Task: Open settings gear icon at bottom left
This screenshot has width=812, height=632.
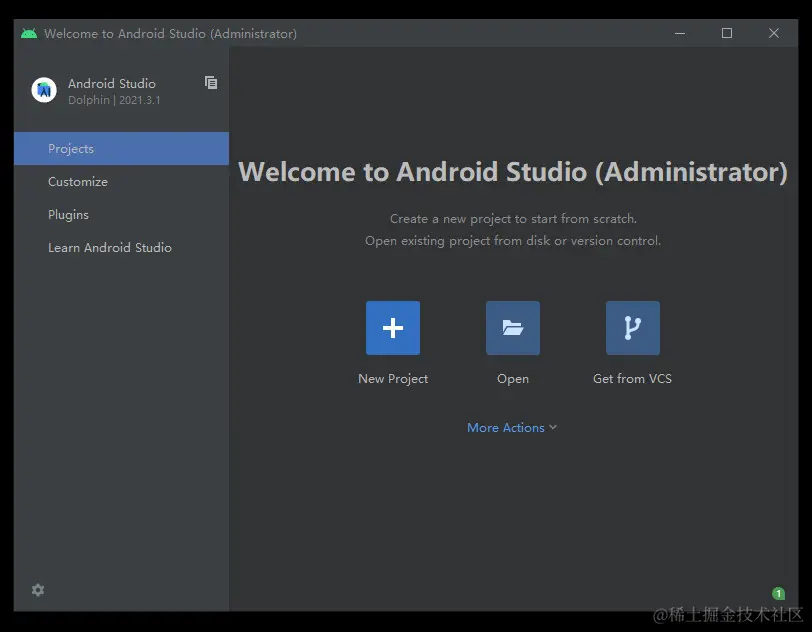Action: click(x=38, y=590)
